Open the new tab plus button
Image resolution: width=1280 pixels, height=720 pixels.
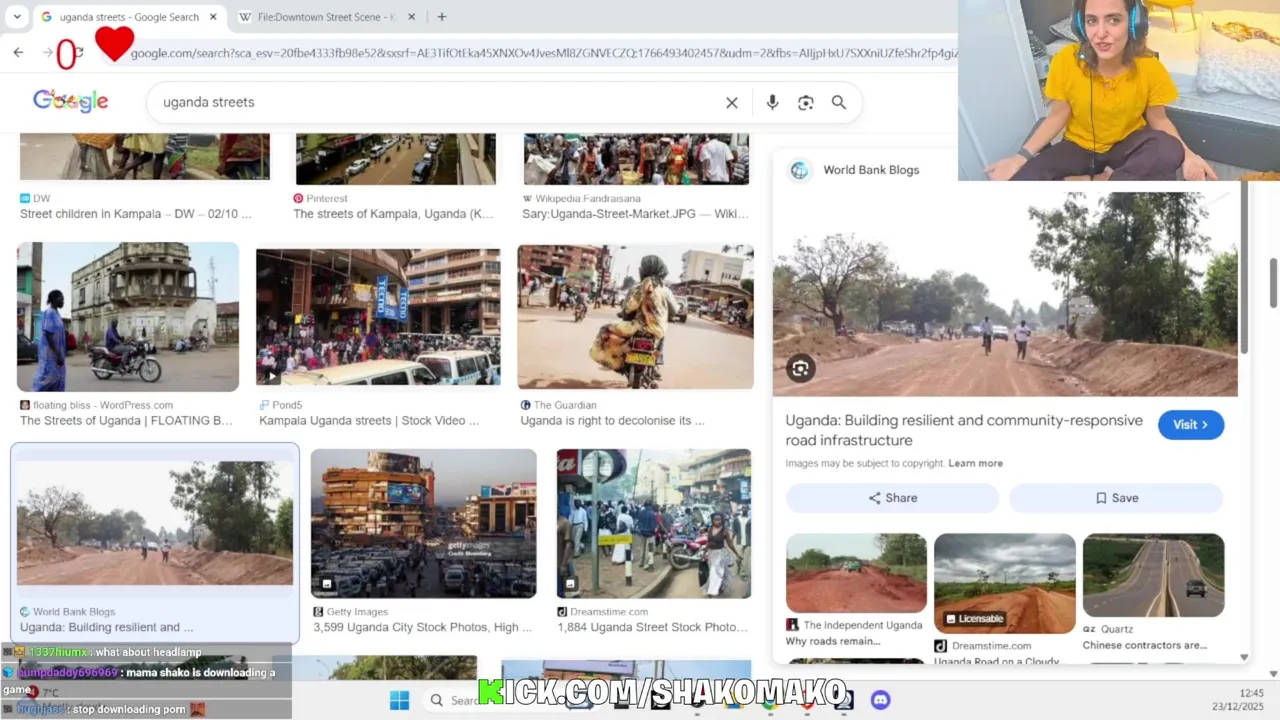point(442,17)
